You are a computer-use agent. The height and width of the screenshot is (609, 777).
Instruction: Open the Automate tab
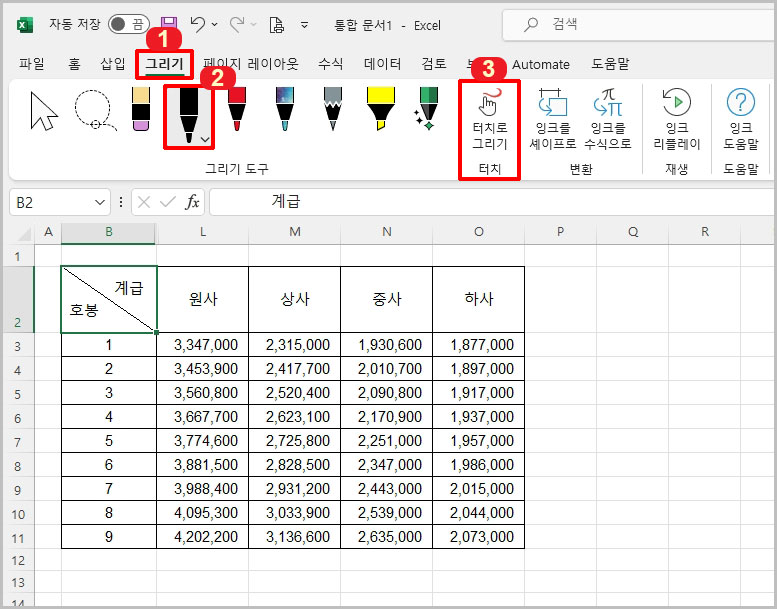pyautogui.click(x=541, y=64)
